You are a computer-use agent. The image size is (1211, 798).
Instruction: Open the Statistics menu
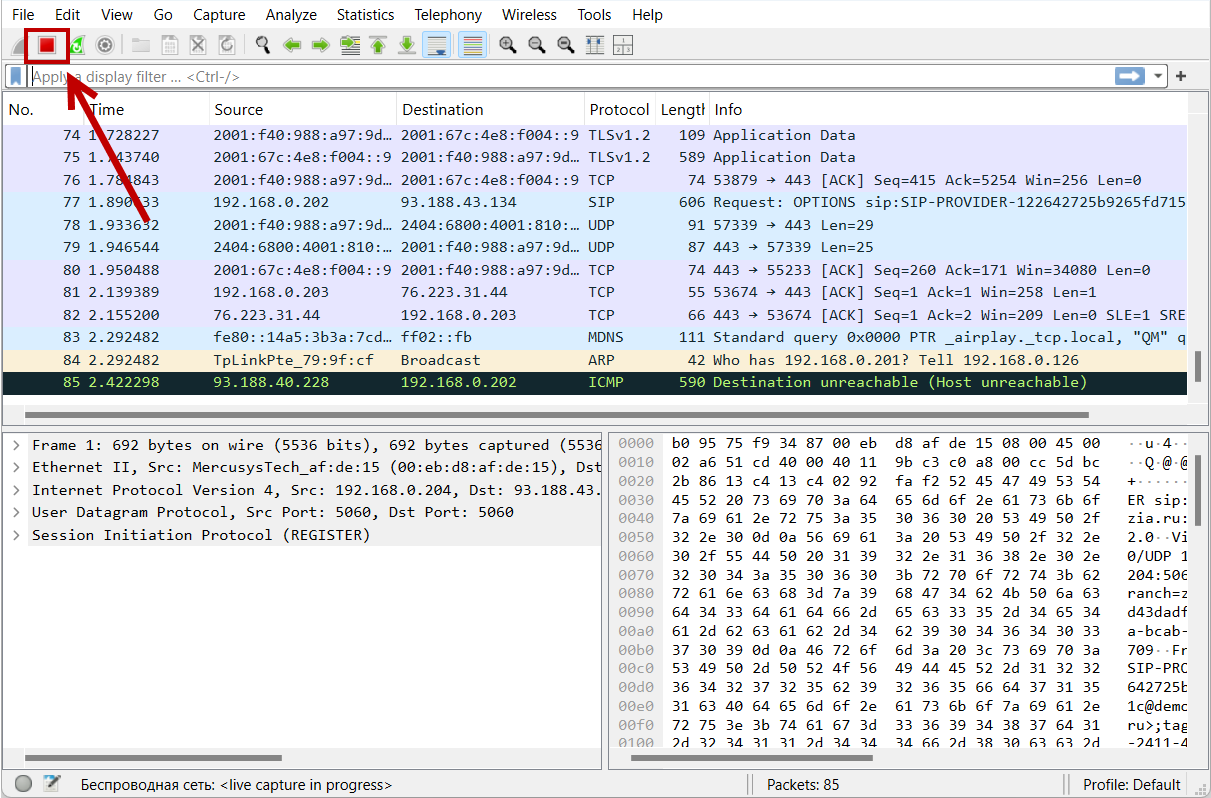365,15
